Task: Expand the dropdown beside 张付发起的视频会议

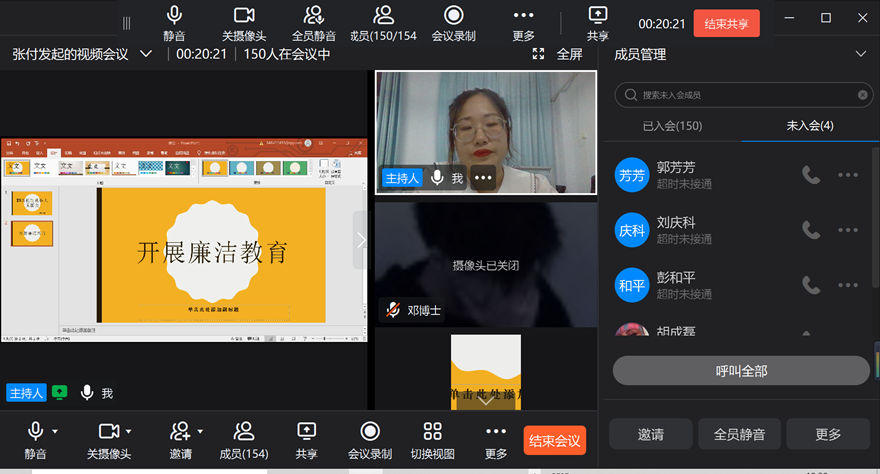Action: coord(146,54)
